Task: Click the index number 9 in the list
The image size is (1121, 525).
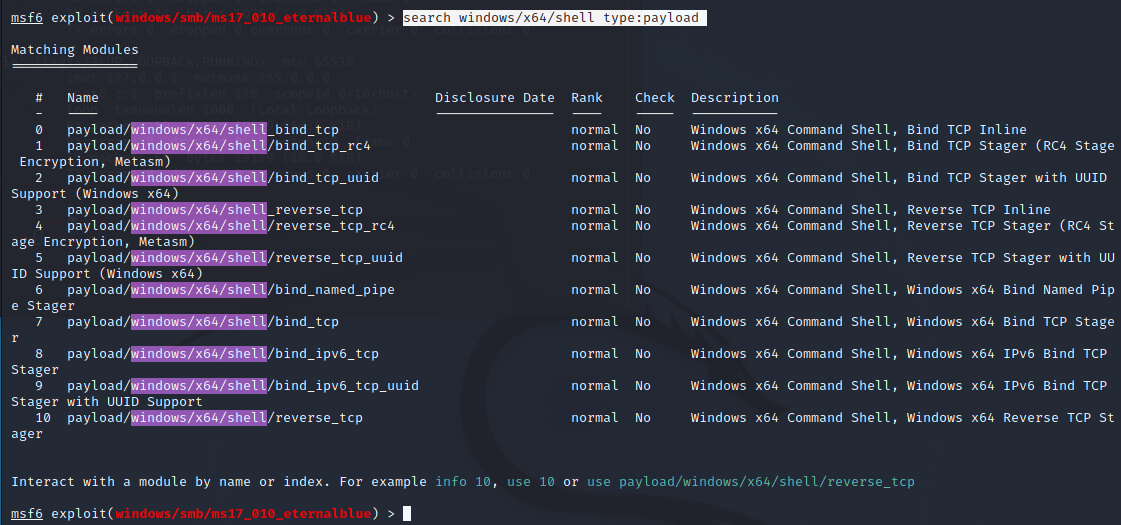Action: [x=39, y=386]
